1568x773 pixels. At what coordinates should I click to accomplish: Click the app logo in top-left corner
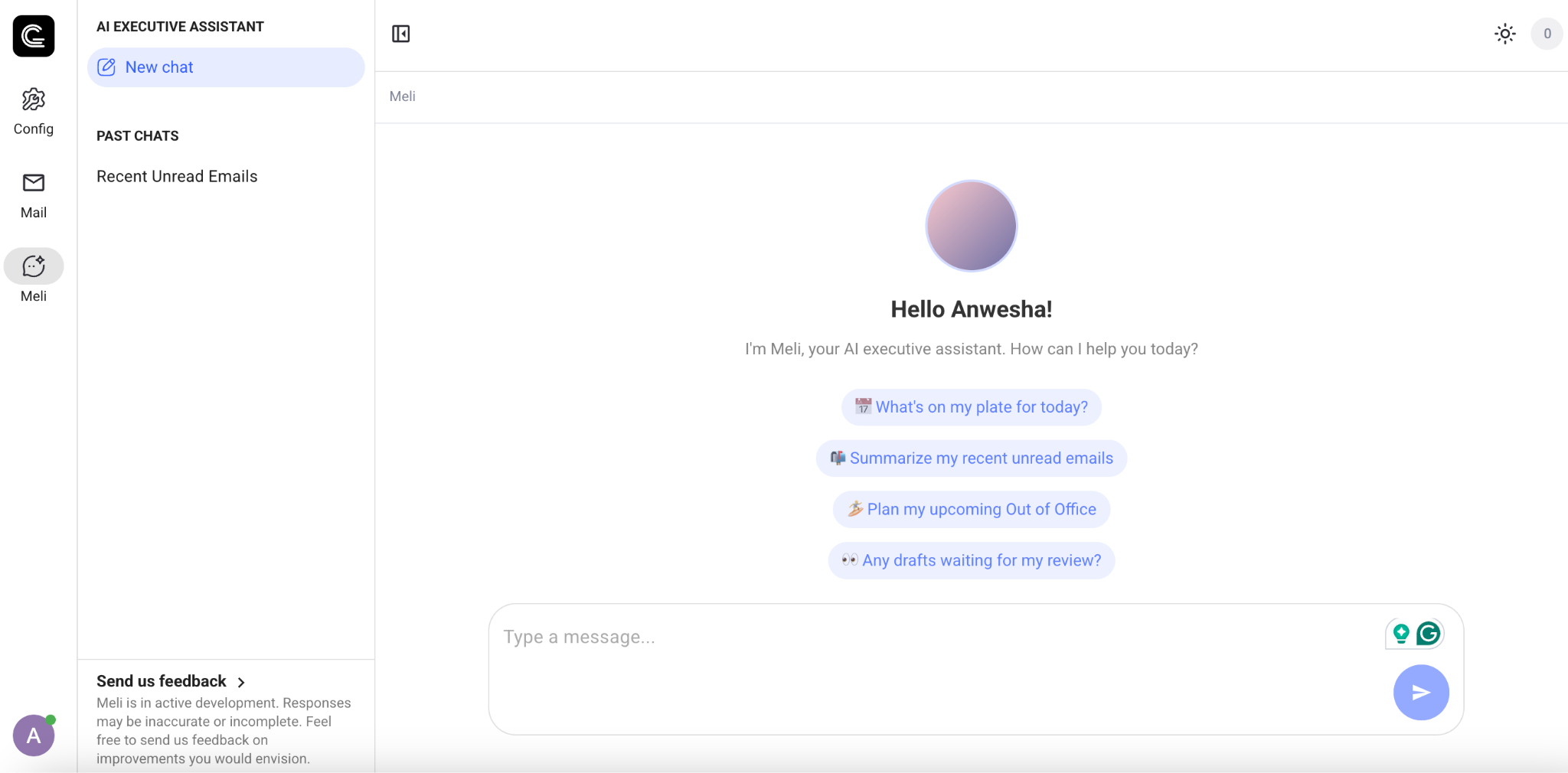[x=34, y=35]
